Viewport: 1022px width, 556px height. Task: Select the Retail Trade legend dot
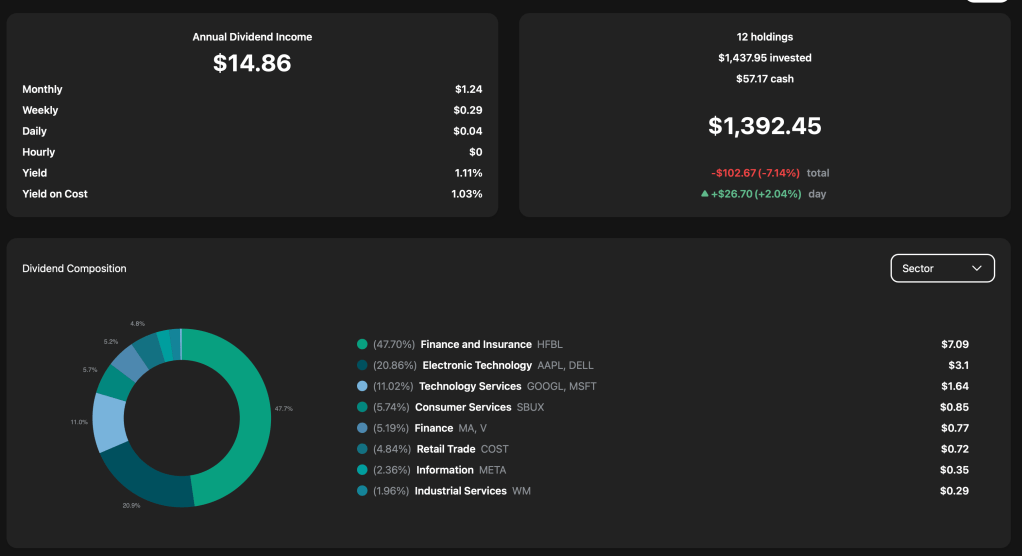point(362,449)
